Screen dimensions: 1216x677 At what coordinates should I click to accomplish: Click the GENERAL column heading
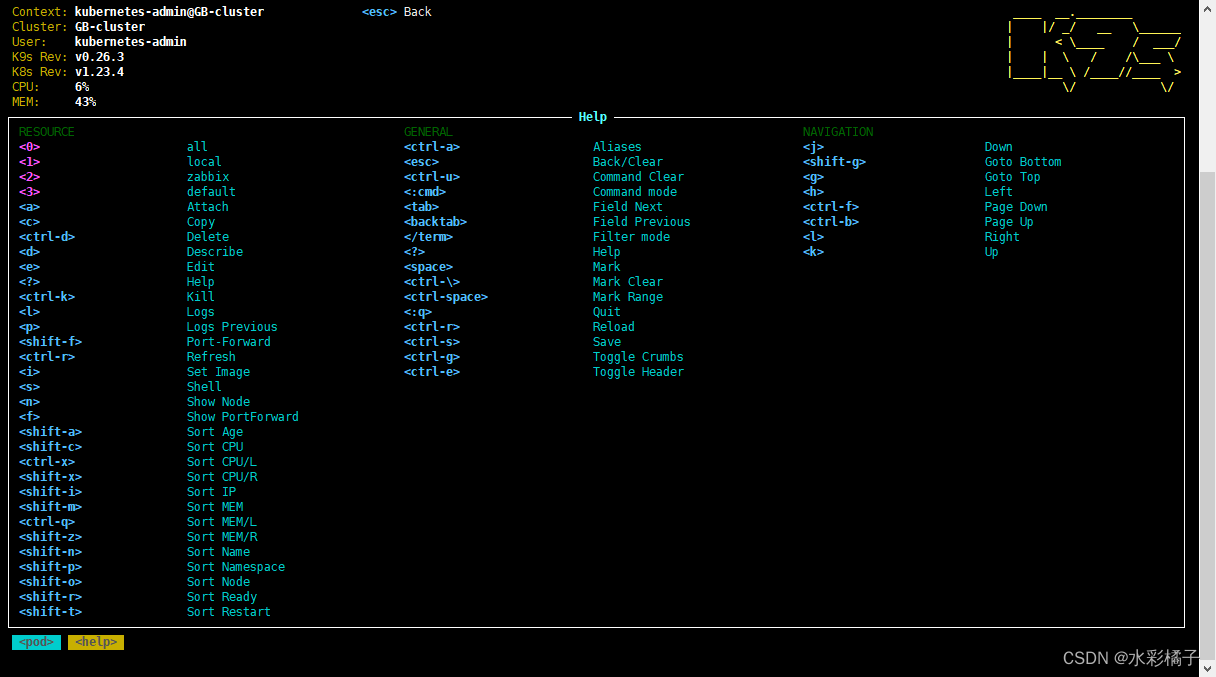(428, 132)
